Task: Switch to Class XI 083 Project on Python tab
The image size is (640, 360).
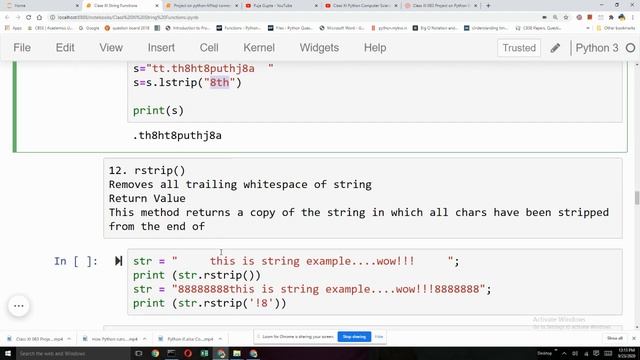Action: [441, 6]
